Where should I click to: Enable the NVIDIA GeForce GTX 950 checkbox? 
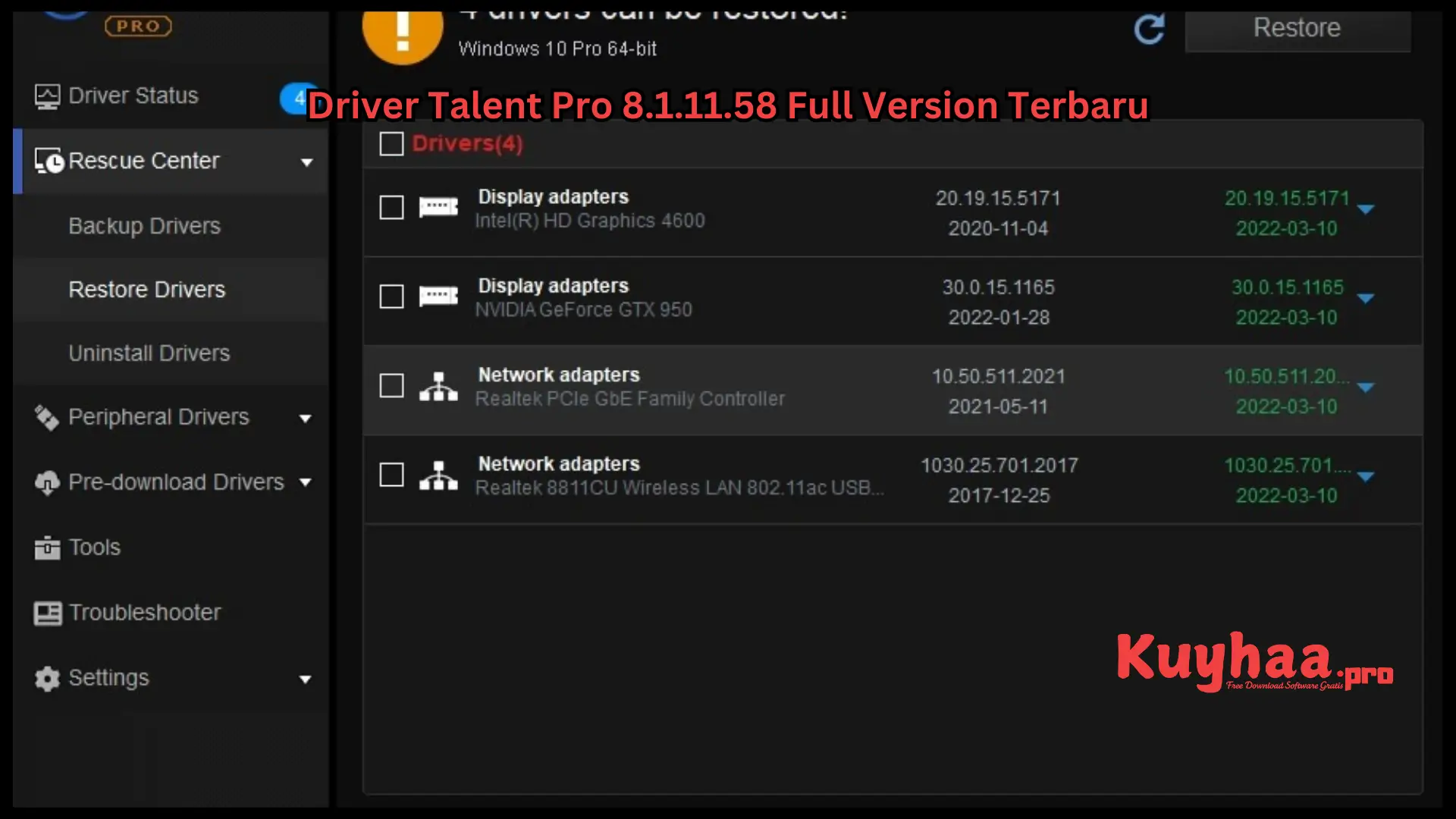392,297
